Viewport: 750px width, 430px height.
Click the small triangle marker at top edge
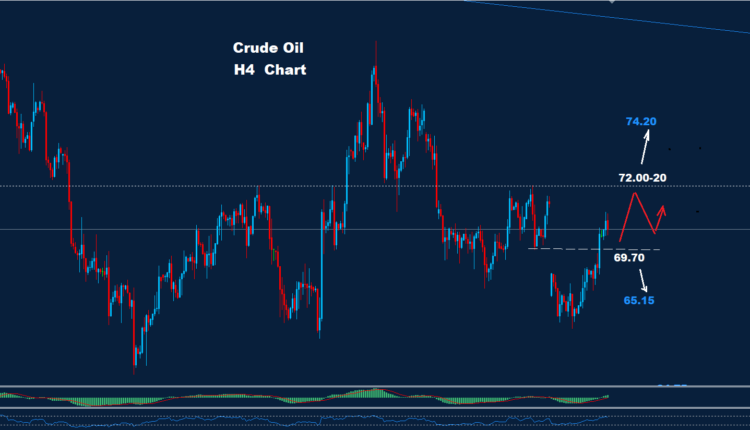(612, 3)
